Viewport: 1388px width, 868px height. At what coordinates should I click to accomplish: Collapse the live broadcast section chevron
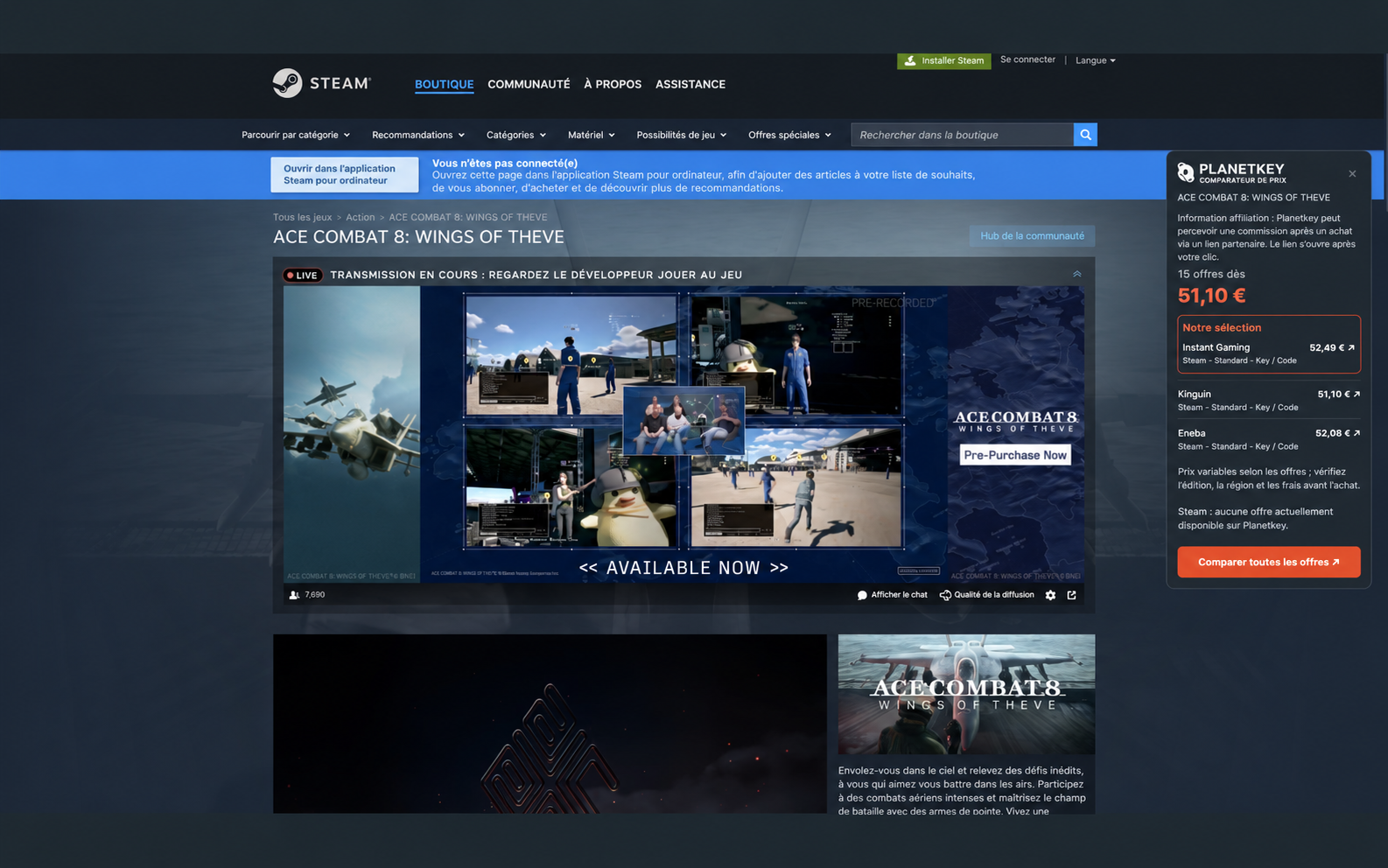coord(1077,274)
